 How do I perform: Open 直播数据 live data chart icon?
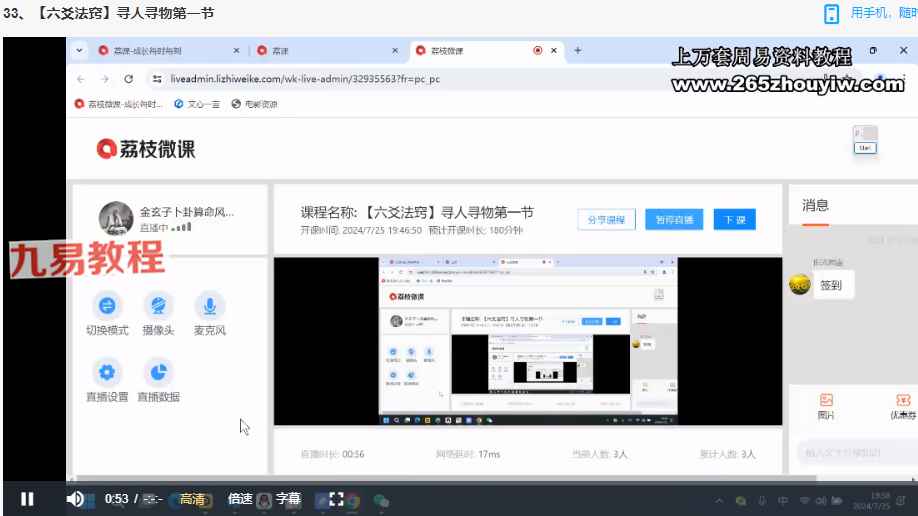(x=156, y=373)
